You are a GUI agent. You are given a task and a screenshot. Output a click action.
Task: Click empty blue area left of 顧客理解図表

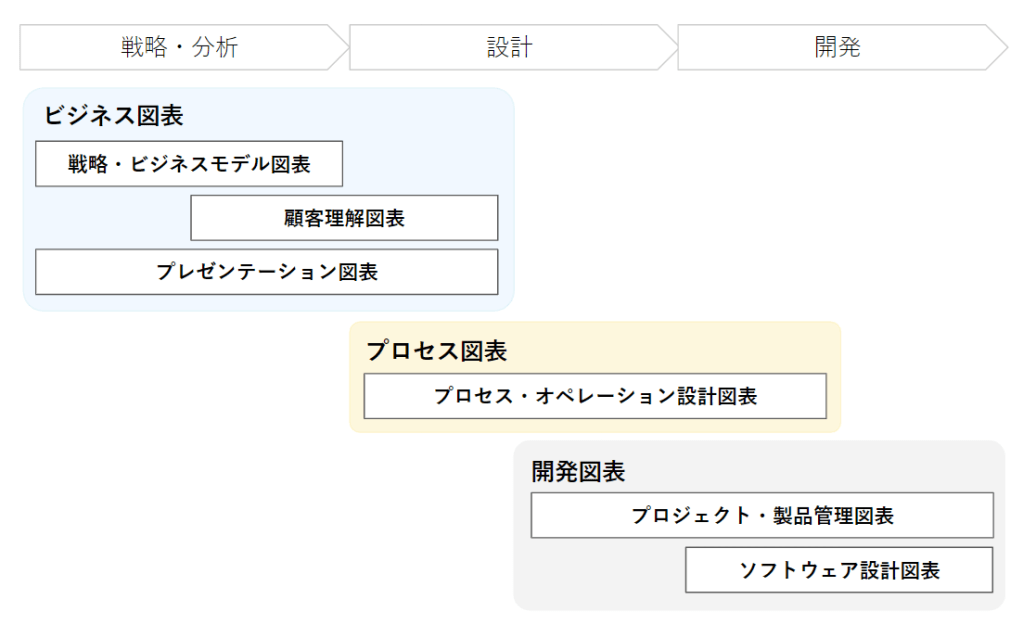tap(110, 218)
